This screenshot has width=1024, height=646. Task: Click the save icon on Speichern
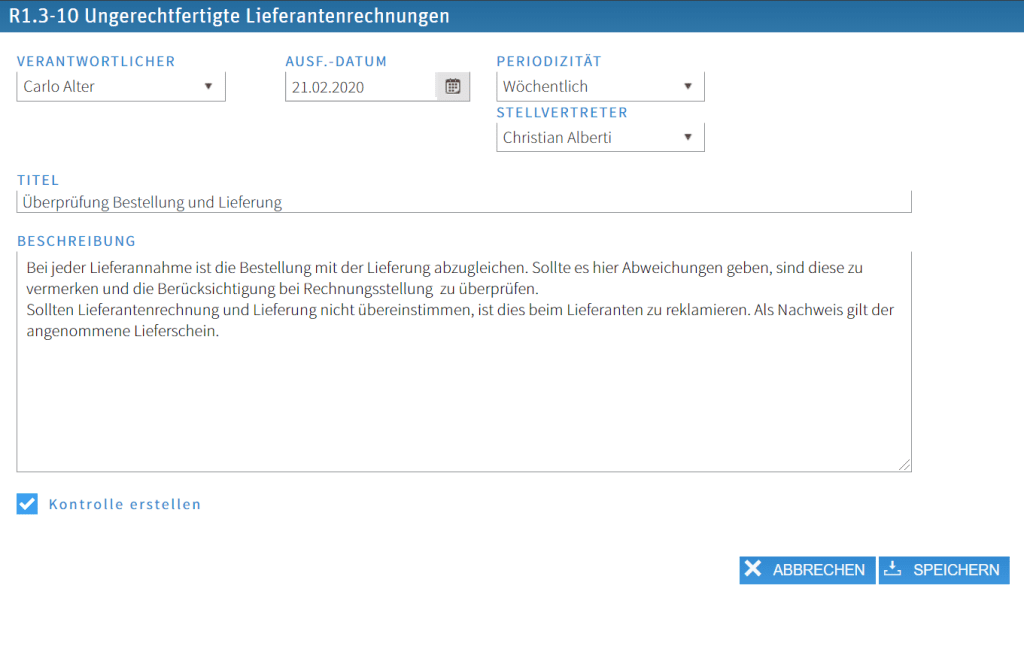pos(893,570)
